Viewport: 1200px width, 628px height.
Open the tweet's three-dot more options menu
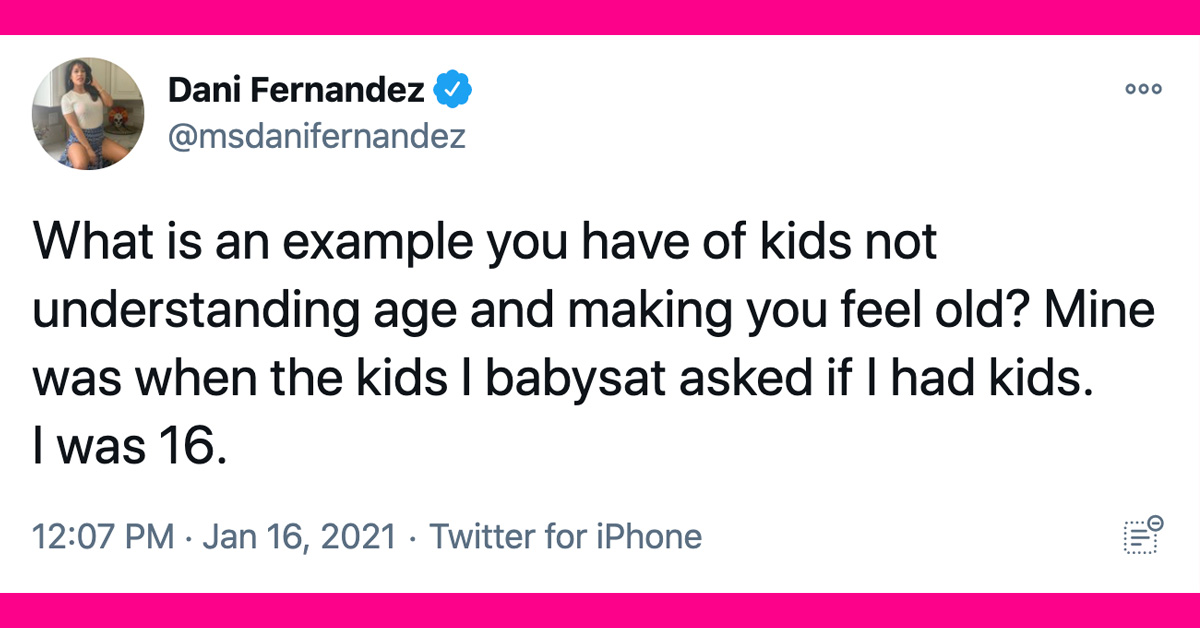point(1143,89)
